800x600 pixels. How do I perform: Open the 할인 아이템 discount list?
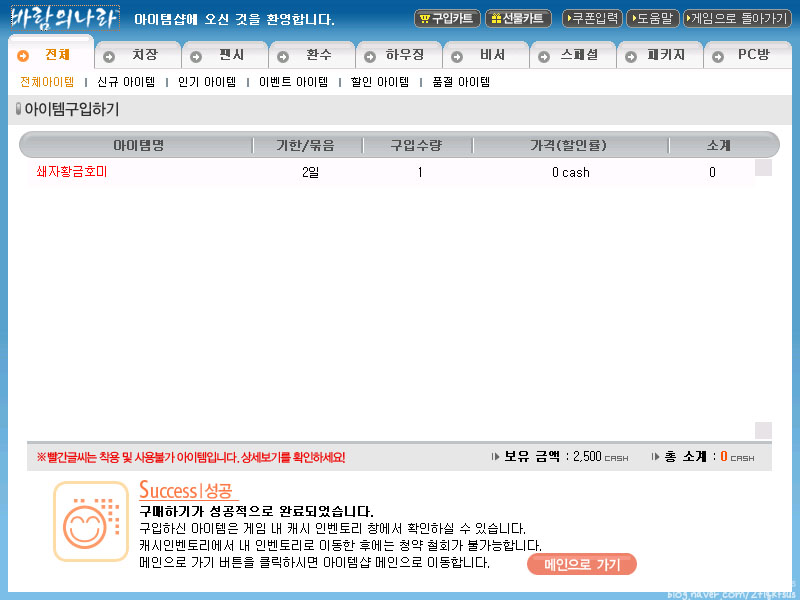380,82
